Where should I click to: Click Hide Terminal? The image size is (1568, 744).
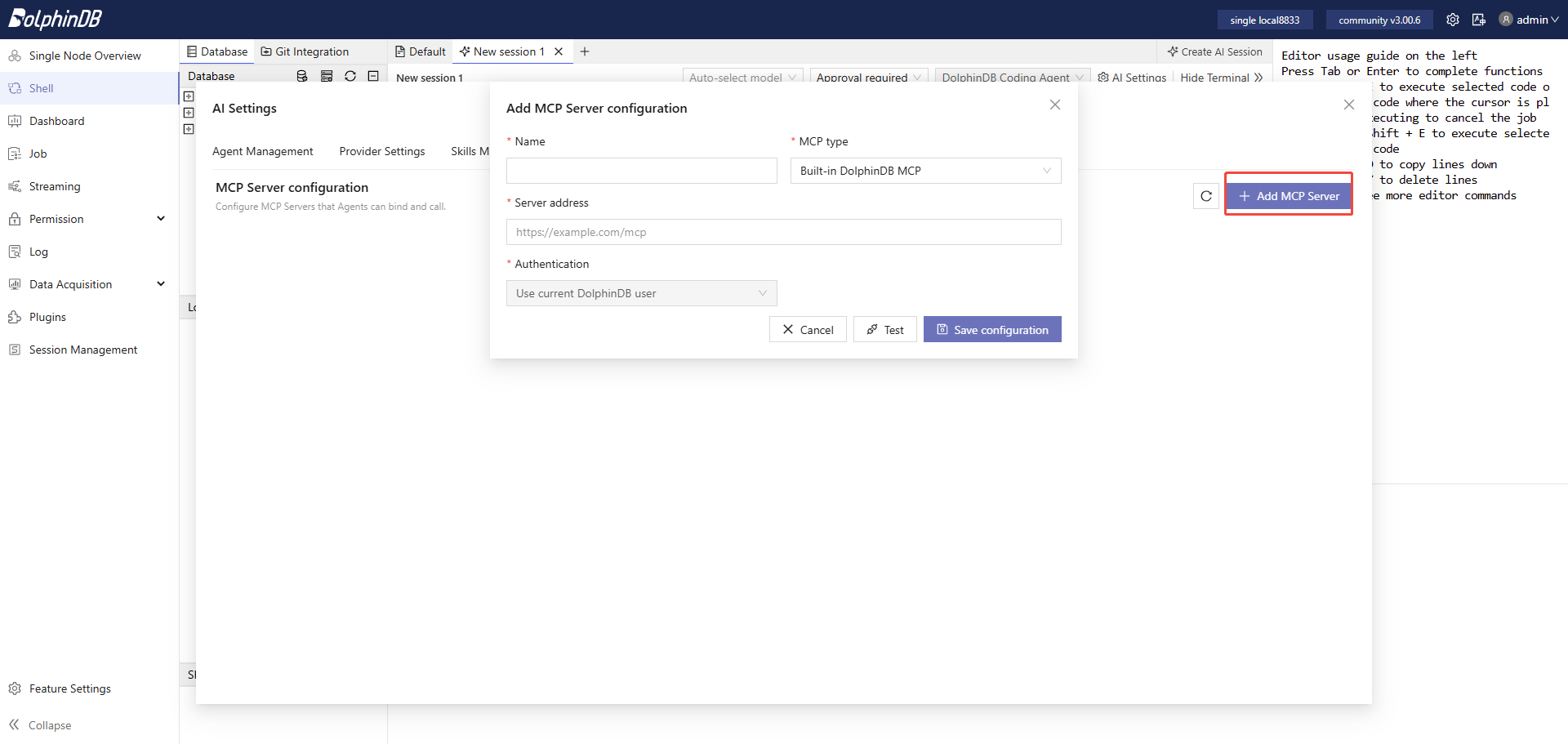[x=1222, y=78]
